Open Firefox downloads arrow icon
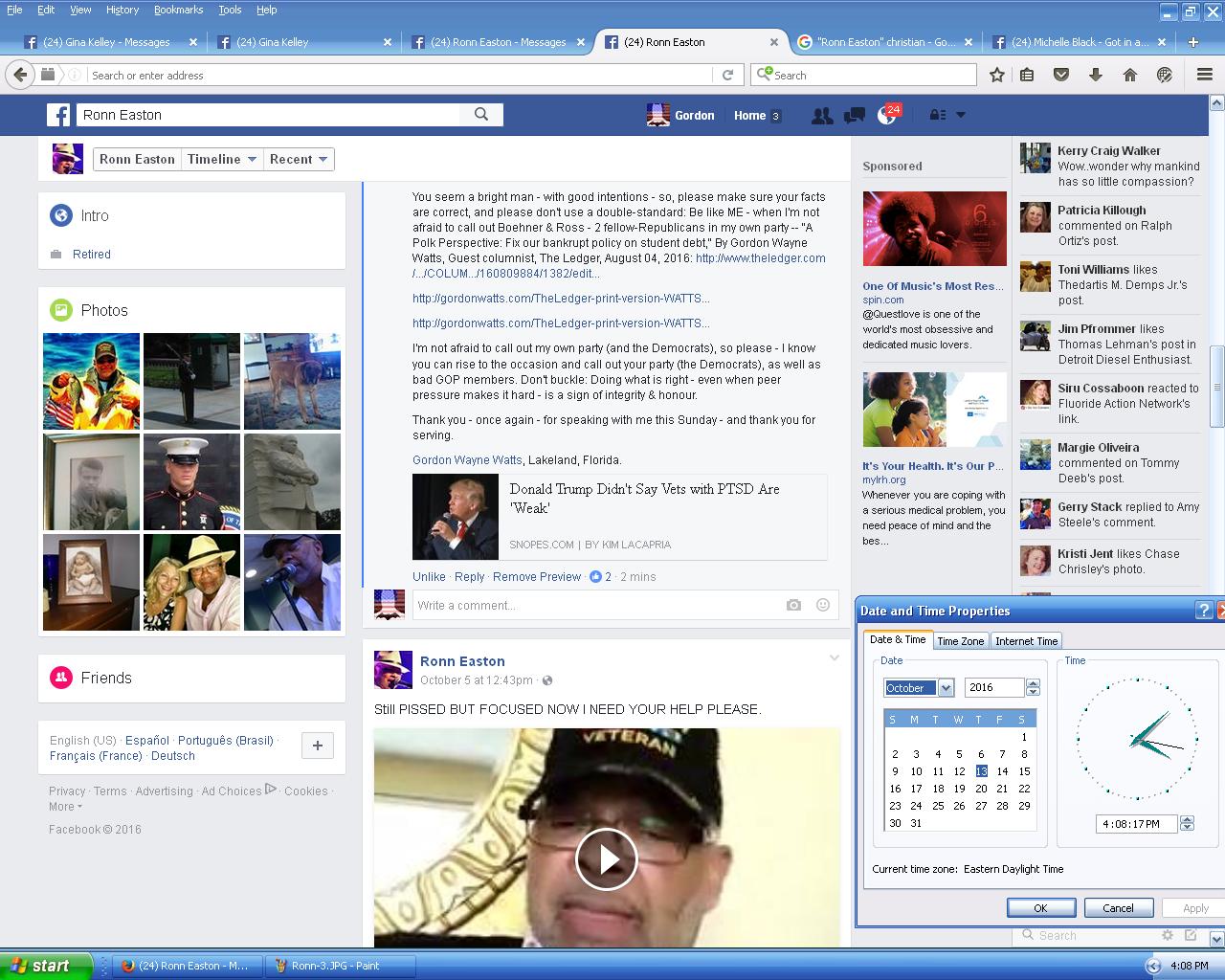This screenshot has width=1225, height=980. [1096, 75]
